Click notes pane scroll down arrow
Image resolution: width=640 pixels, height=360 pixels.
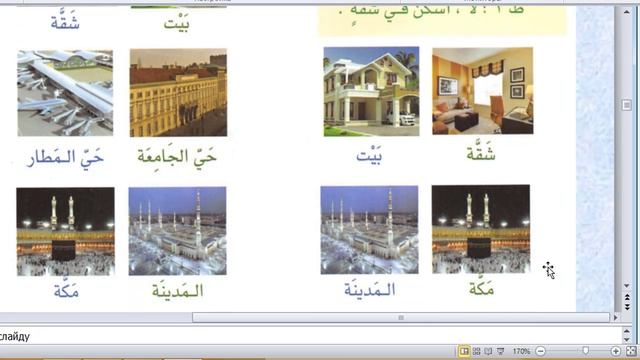pyautogui.click(x=627, y=340)
